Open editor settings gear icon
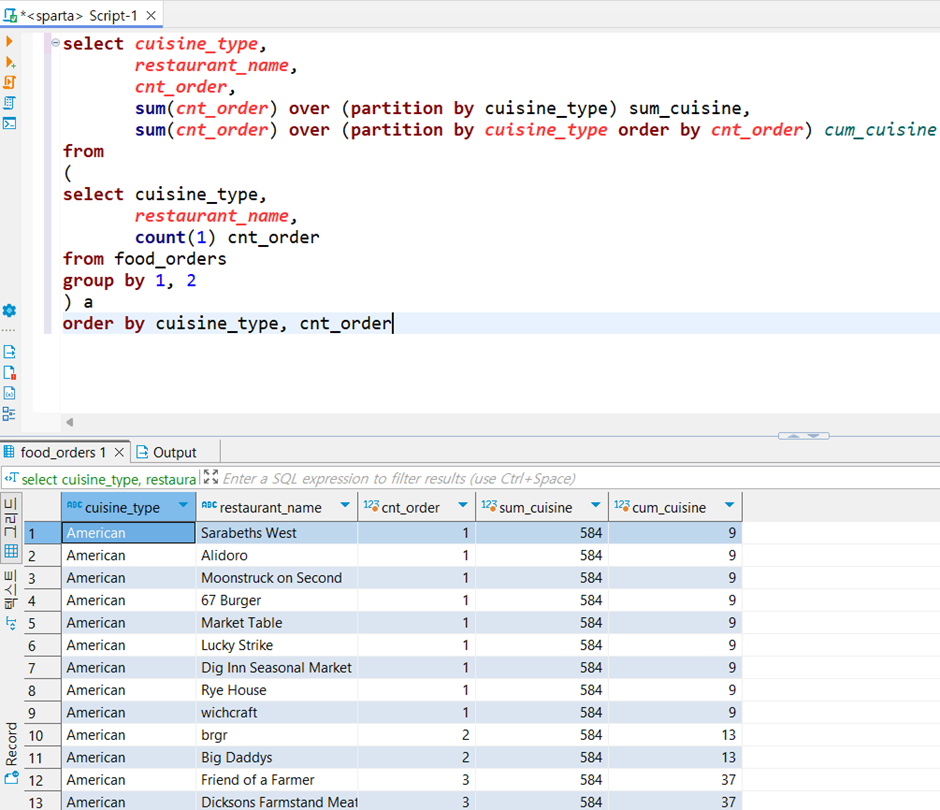Screen dimensions: 940x810 point(9,311)
